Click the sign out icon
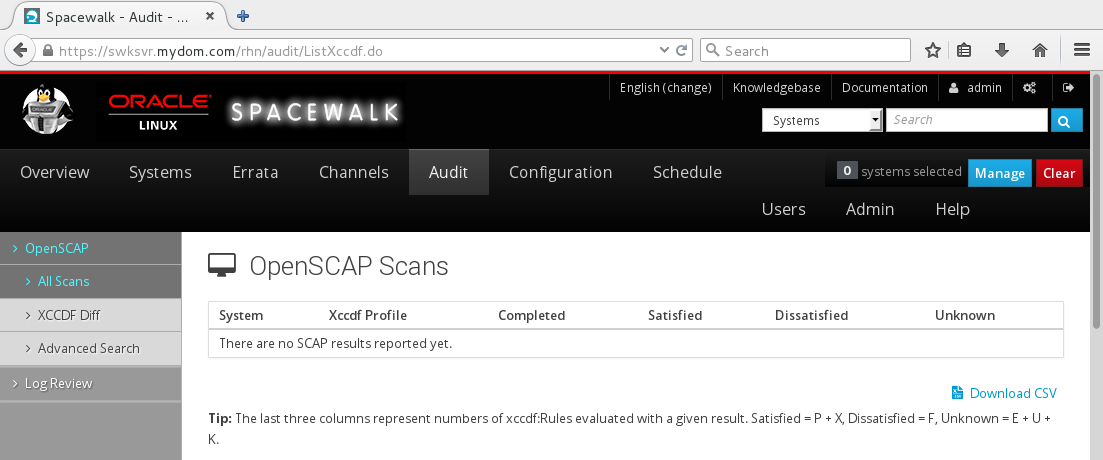 tap(1069, 88)
